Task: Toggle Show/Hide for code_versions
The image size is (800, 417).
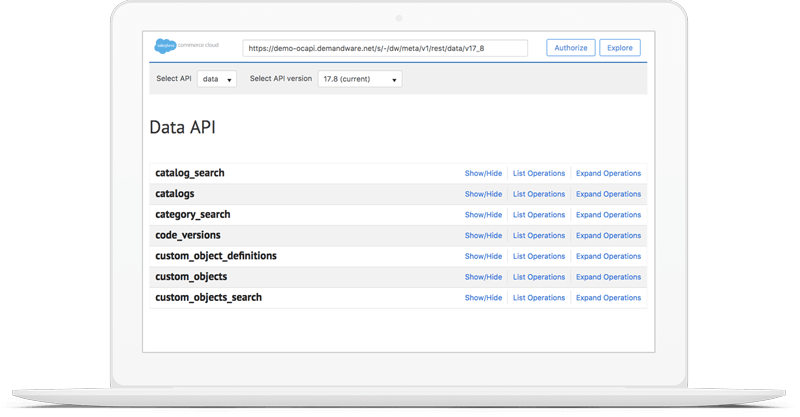Action: (483, 236)
